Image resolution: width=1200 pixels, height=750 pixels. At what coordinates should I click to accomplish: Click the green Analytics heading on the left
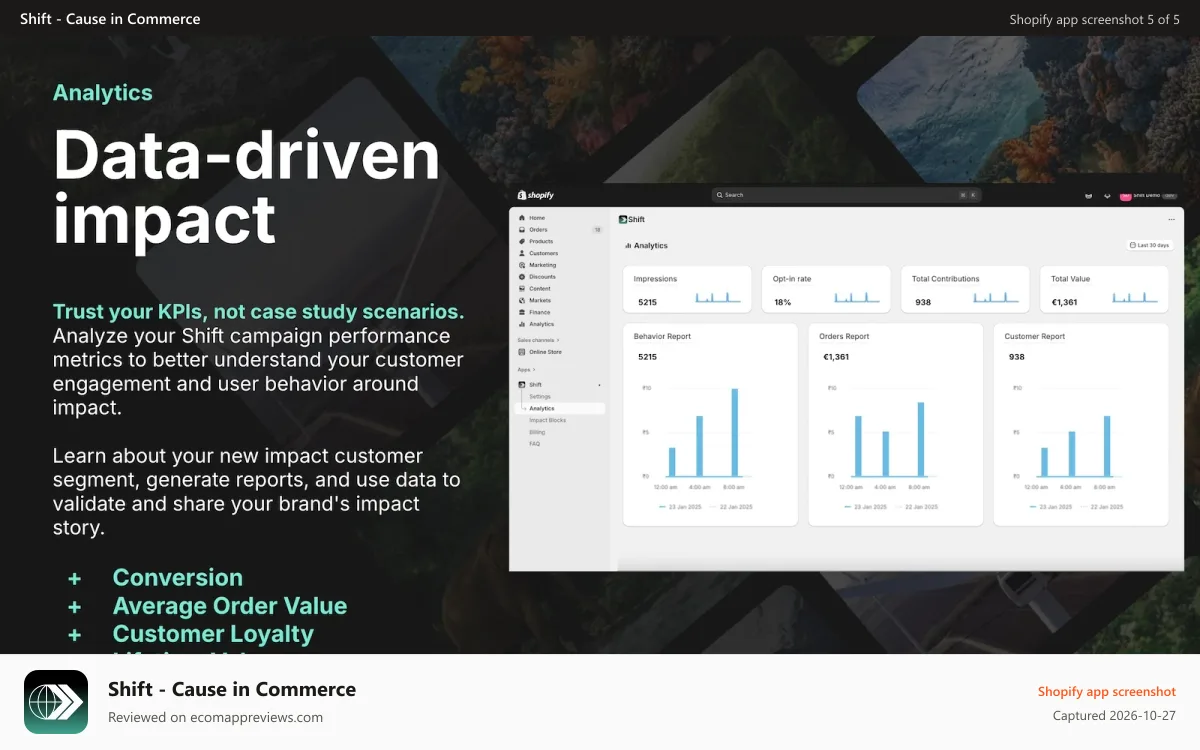(103, 93)
